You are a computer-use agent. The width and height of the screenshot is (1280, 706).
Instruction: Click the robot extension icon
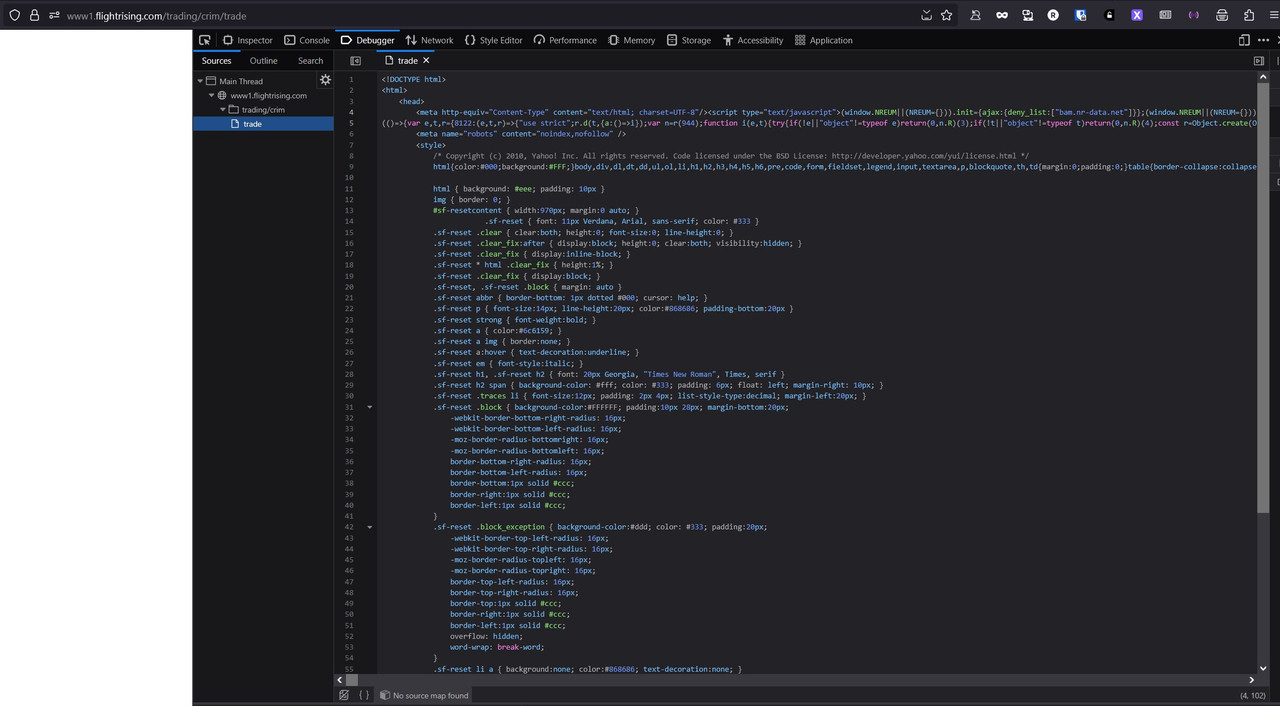tap(1027, 16)
